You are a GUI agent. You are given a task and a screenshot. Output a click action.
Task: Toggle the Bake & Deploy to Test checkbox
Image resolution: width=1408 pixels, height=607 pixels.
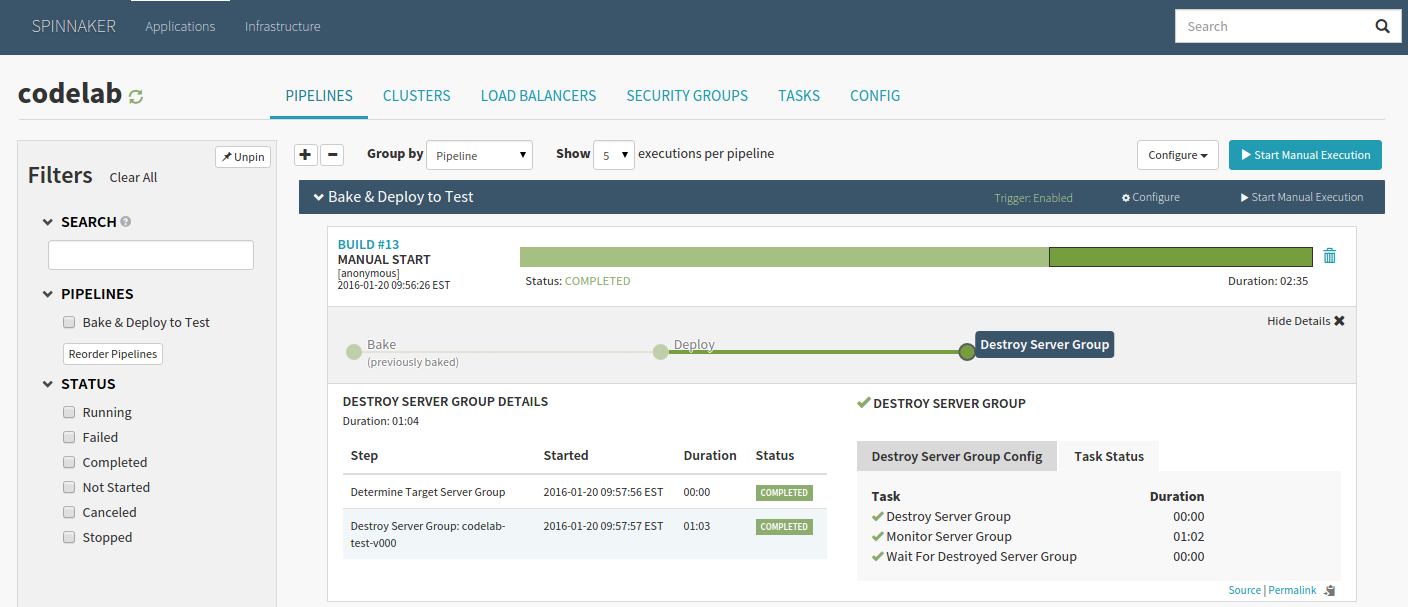click(69, 322)
